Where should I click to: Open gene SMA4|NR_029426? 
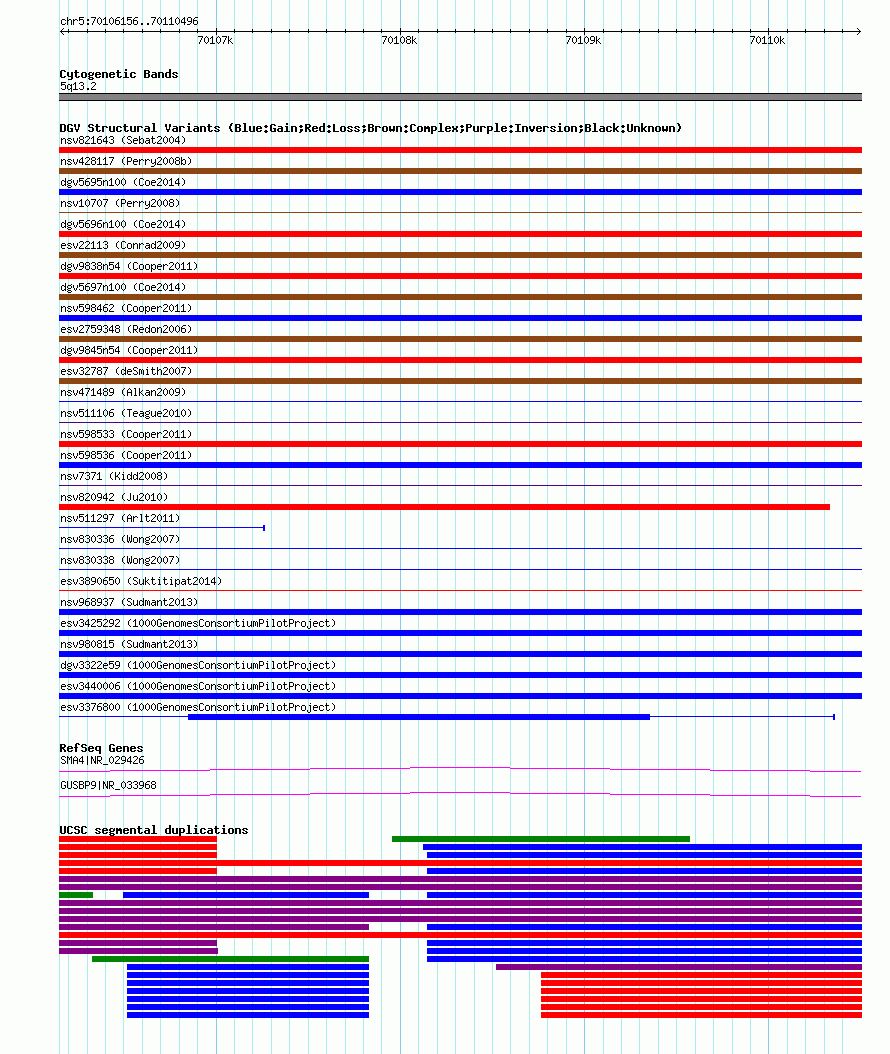(102, 761)
